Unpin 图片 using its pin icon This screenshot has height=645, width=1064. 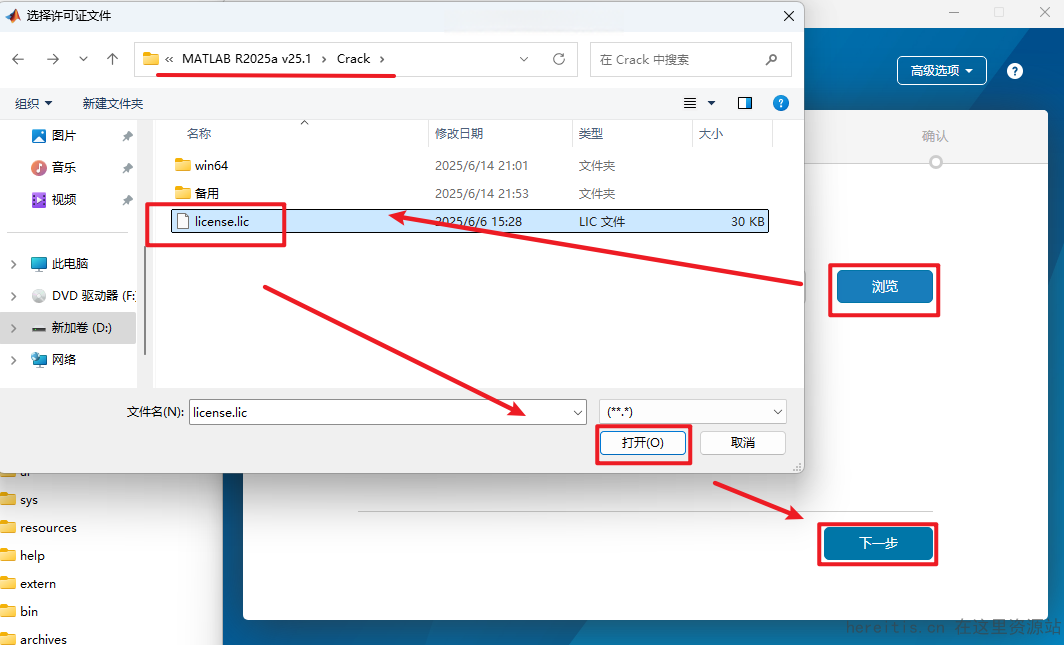coord(128,136)
